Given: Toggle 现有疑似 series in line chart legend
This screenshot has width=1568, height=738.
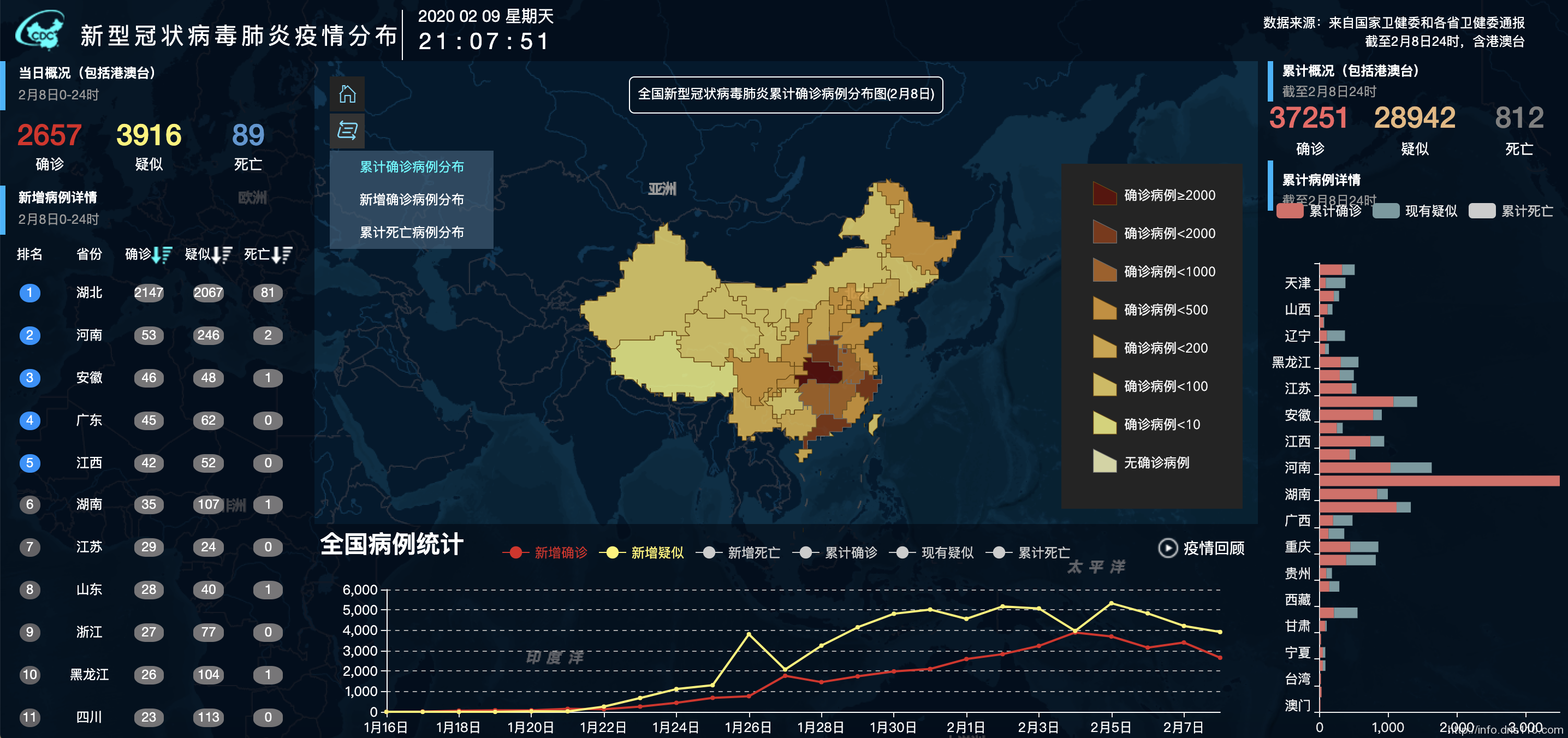Looking at the screenshot, I should coord(932,552).
